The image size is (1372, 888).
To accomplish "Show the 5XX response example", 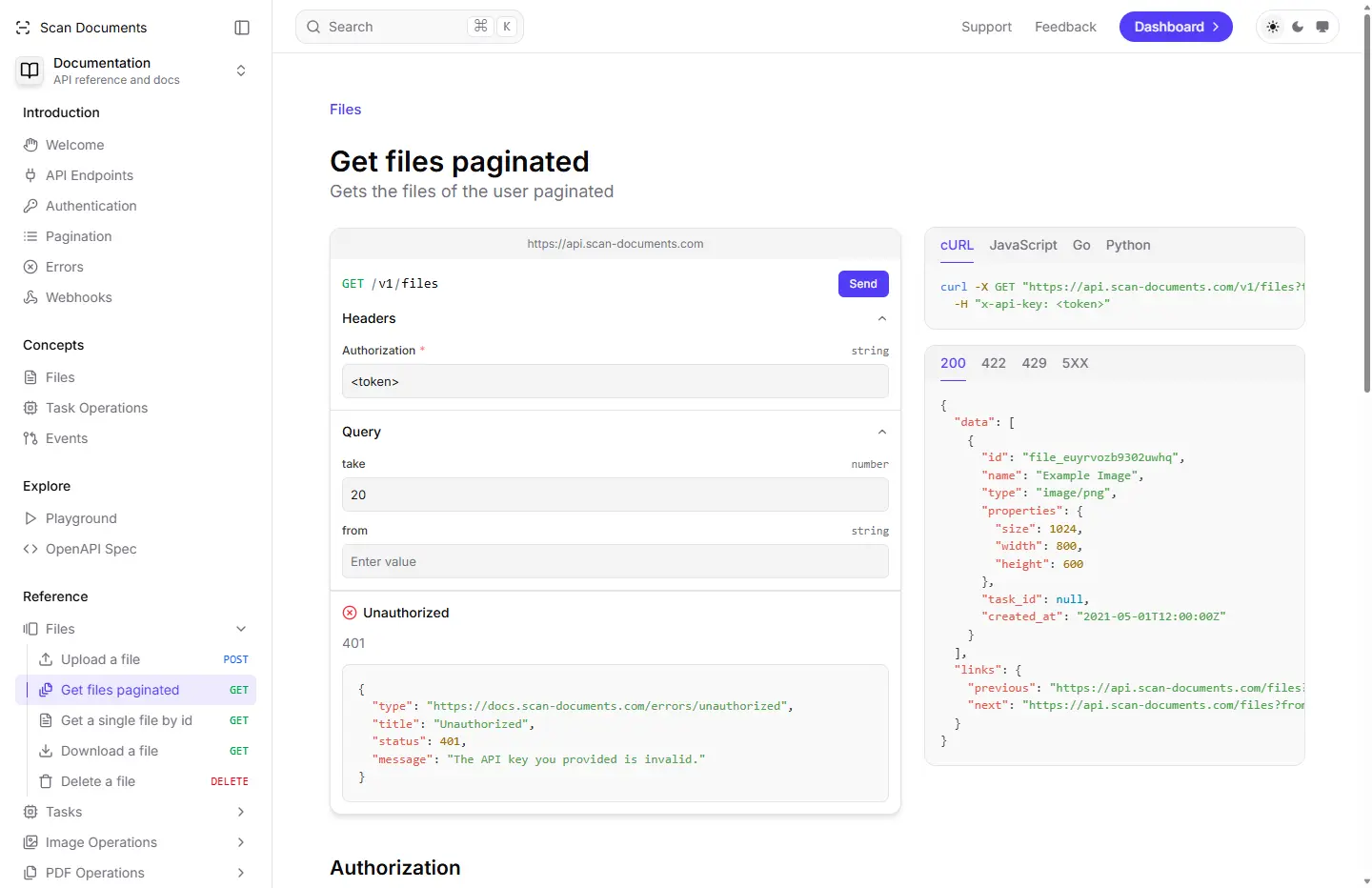I will (x=1075, y=363).
